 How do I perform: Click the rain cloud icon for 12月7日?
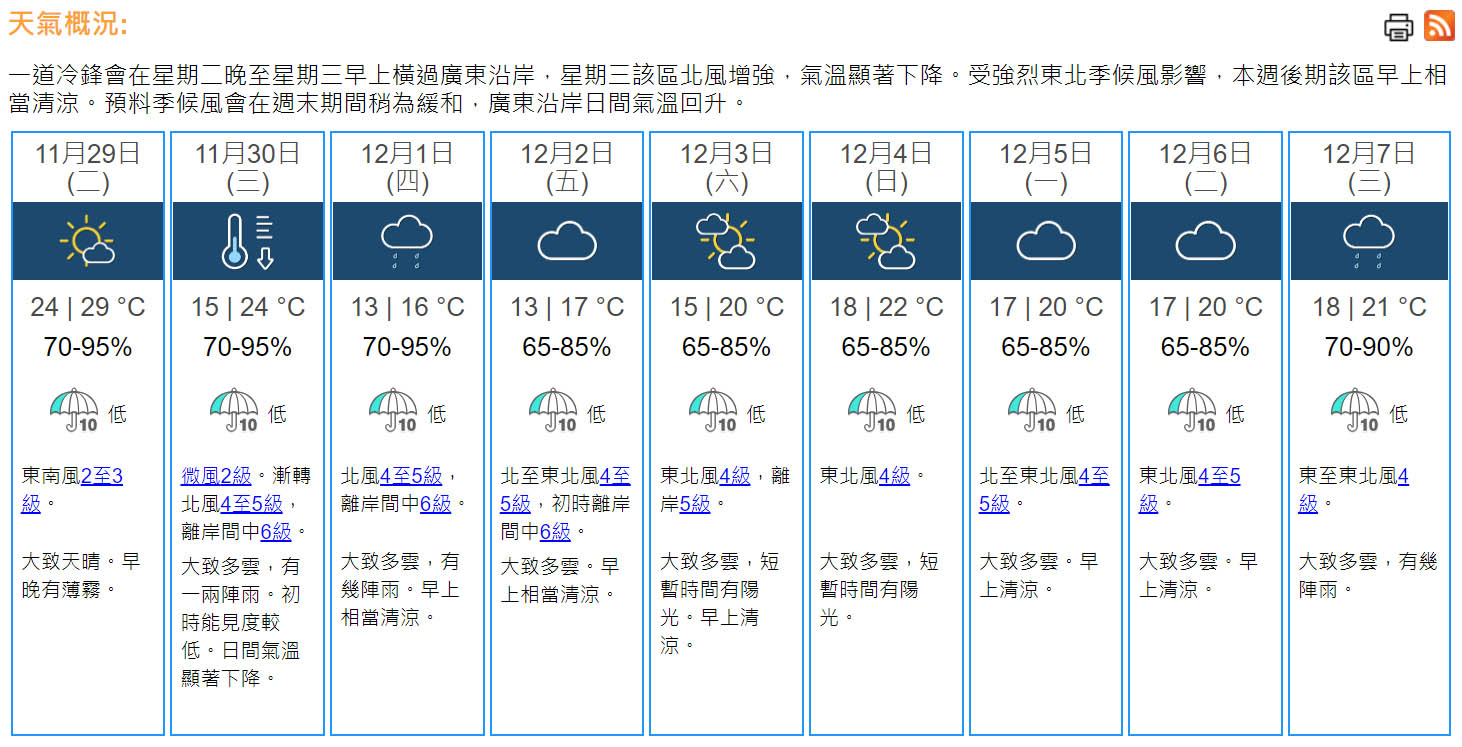(x=1368, y=241)
